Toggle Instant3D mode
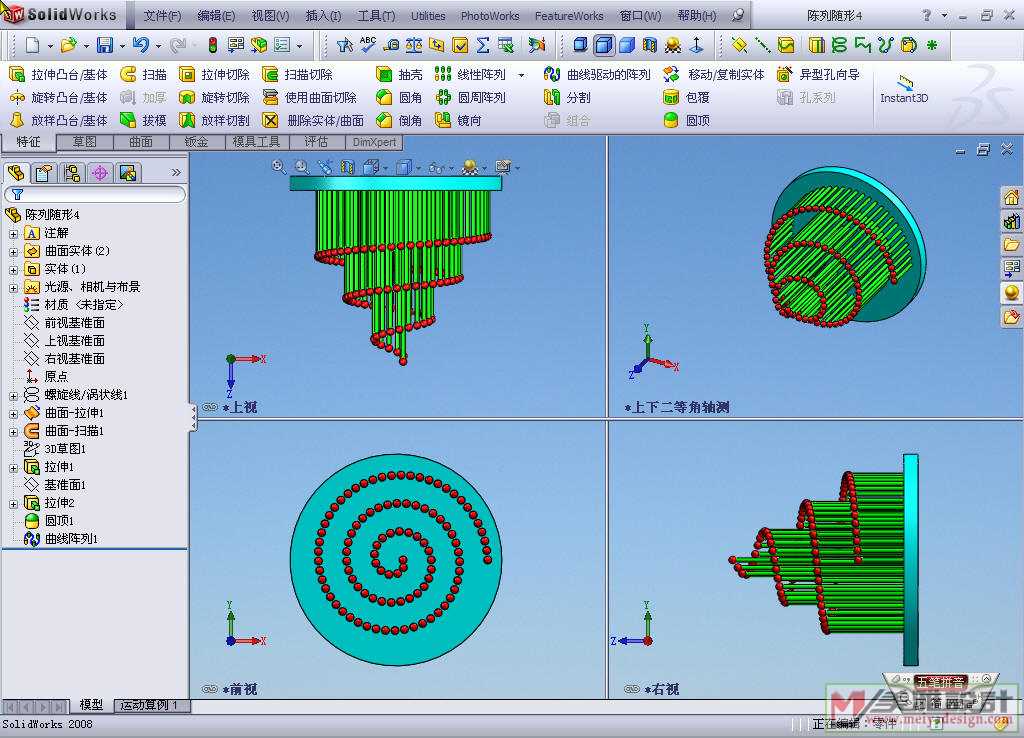 coord(904,90)
